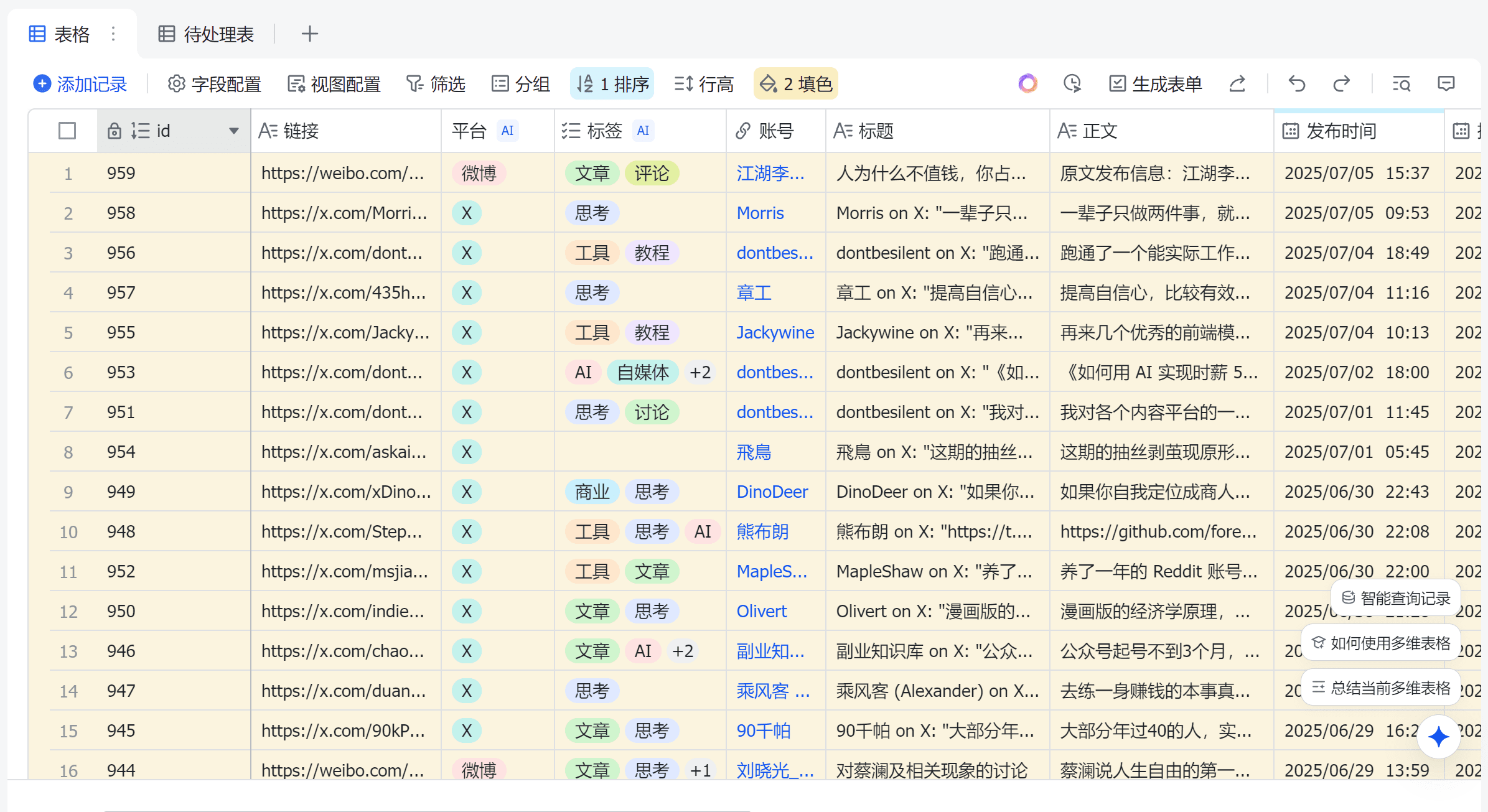Expand the id column dropdown arrow
Image resolution: width=1488 pixels, height=812 pixels.
(234, 131)
